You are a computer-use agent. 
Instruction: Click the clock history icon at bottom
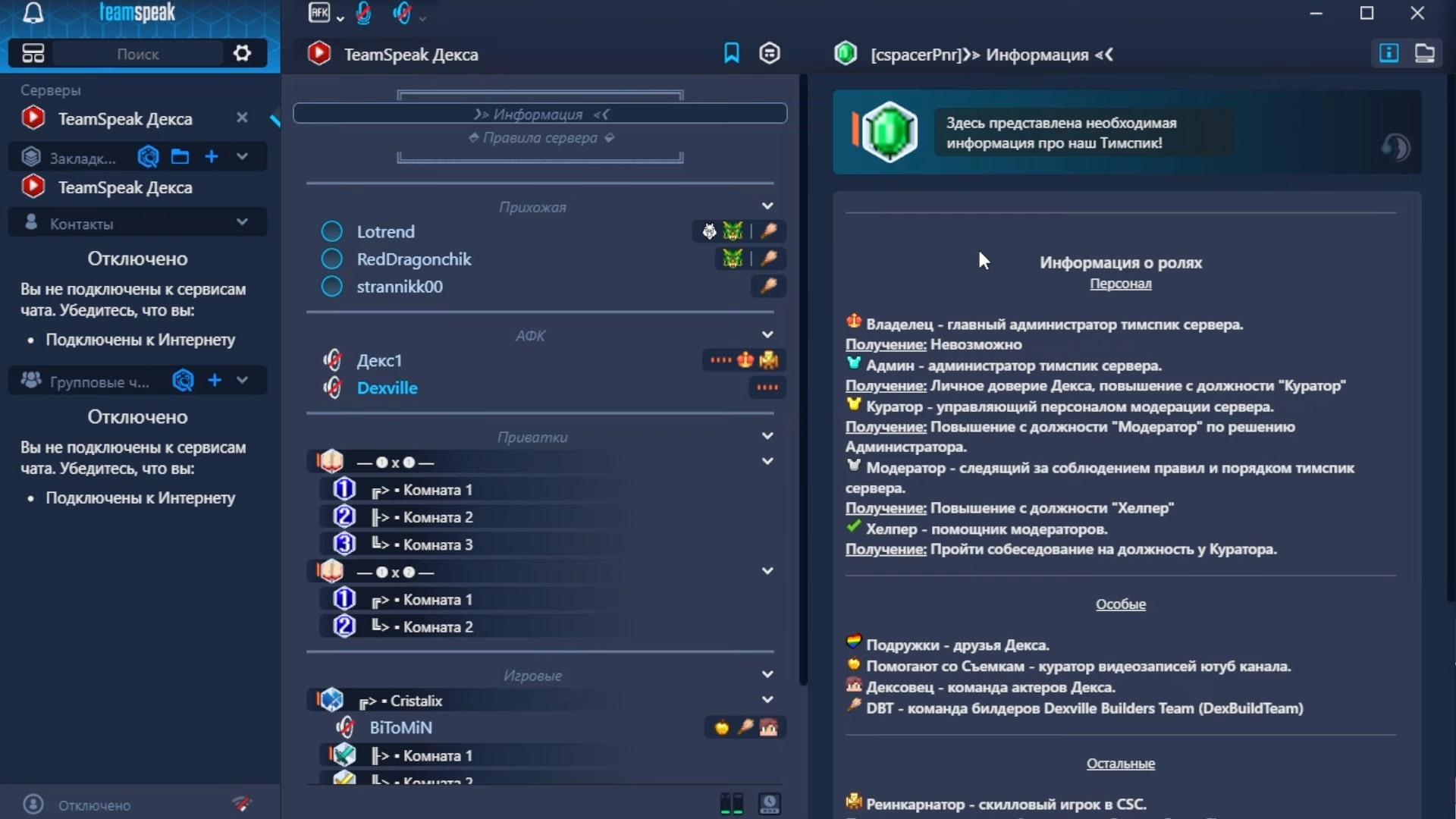tap(770, 804)
